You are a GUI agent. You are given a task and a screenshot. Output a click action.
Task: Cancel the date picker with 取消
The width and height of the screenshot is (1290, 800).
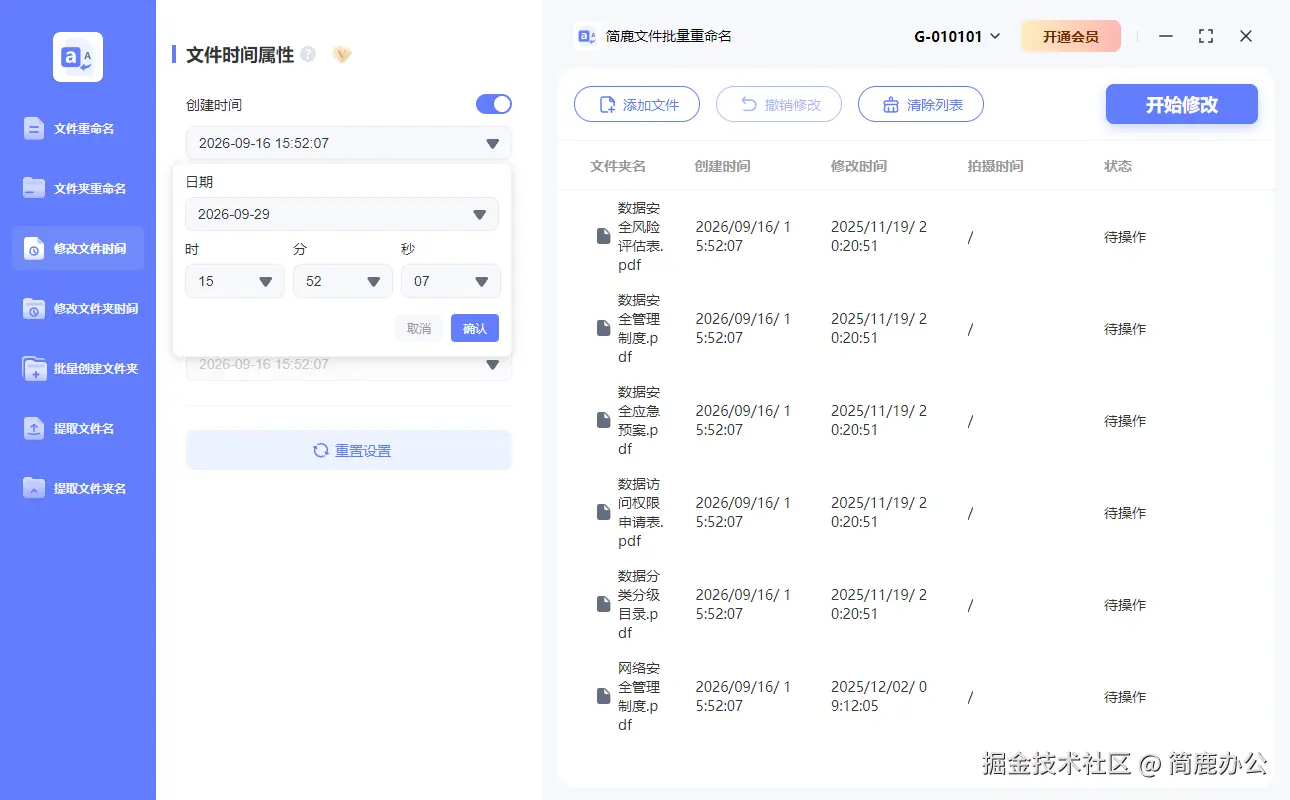419,328
